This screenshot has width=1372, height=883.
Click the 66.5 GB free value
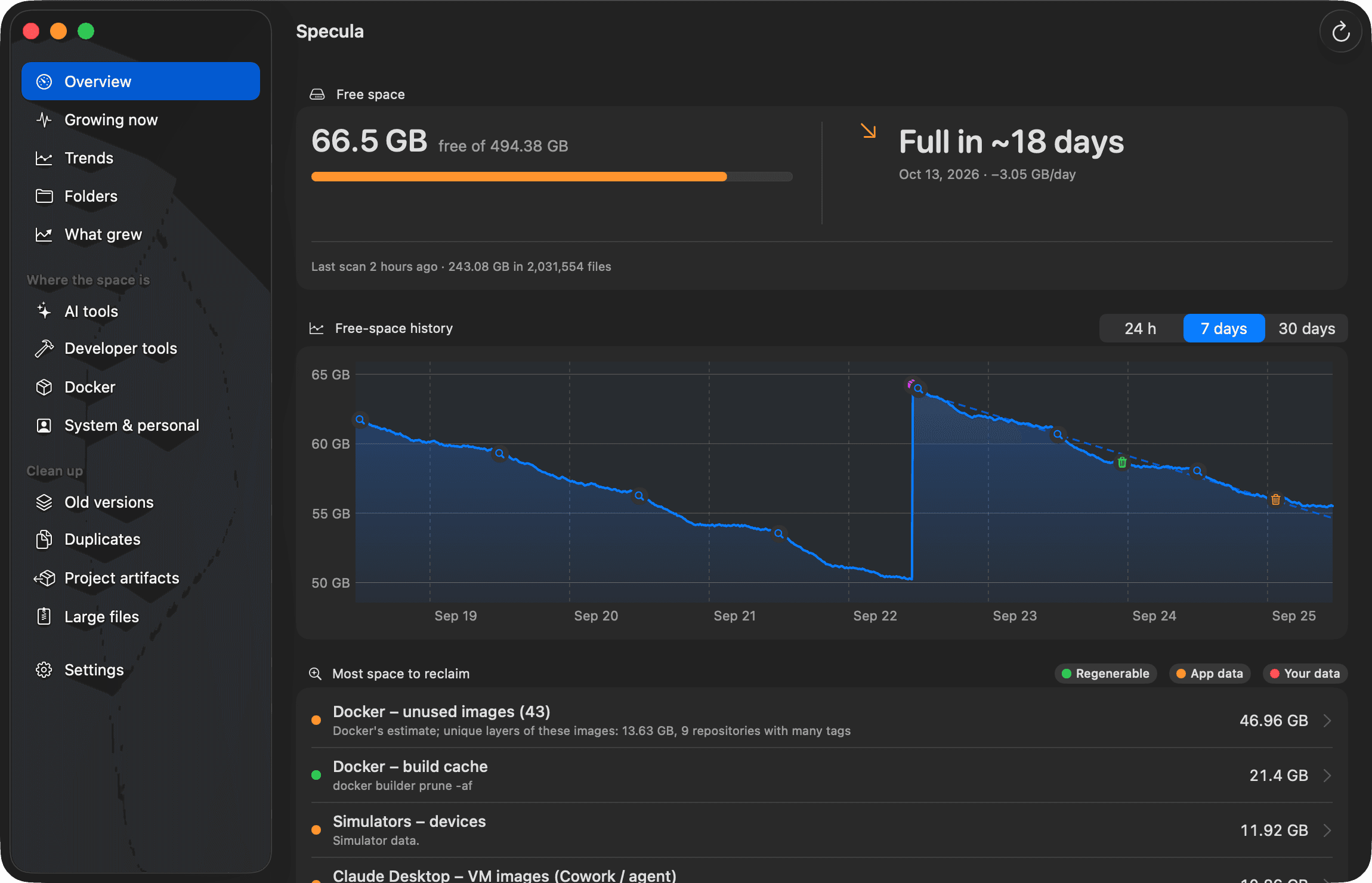coord(369,141)
